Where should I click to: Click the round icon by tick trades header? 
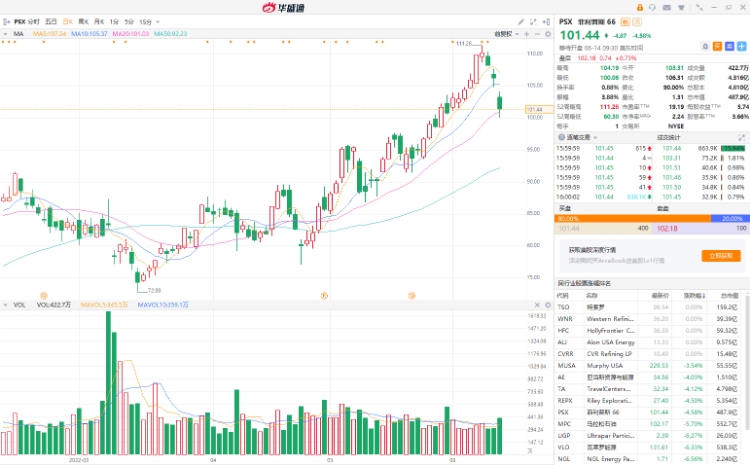[x=562, y=137]
